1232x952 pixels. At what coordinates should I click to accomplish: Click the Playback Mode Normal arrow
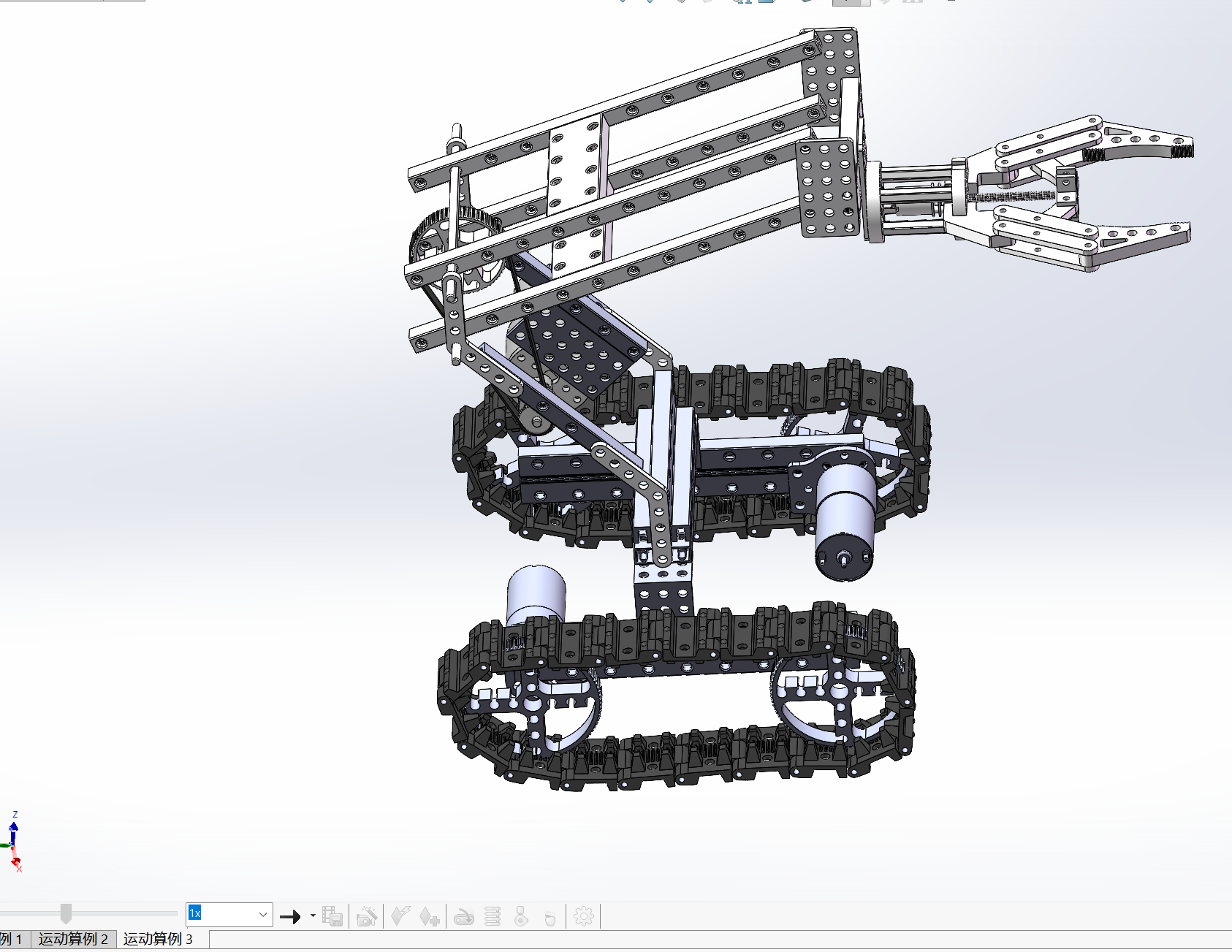pos(290,916)
